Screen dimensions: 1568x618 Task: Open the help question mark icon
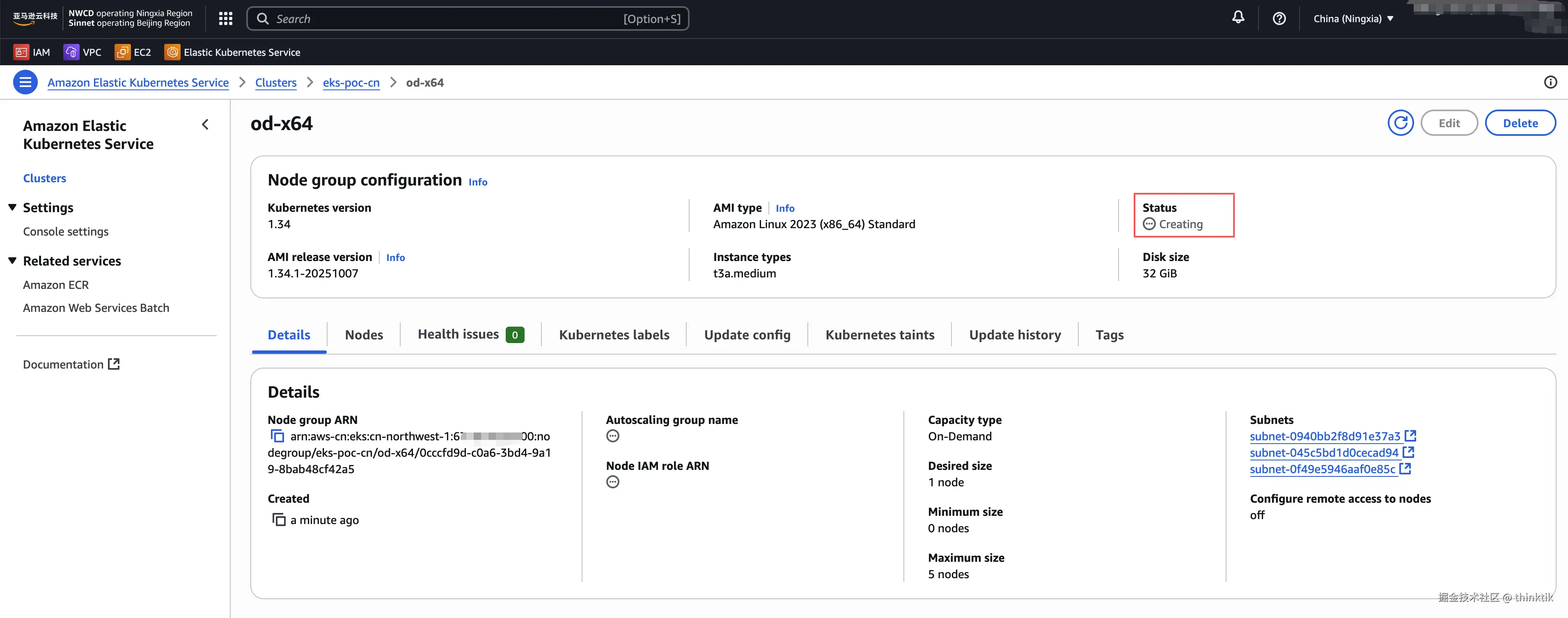pyautogui.click(x=1279, y=19)
